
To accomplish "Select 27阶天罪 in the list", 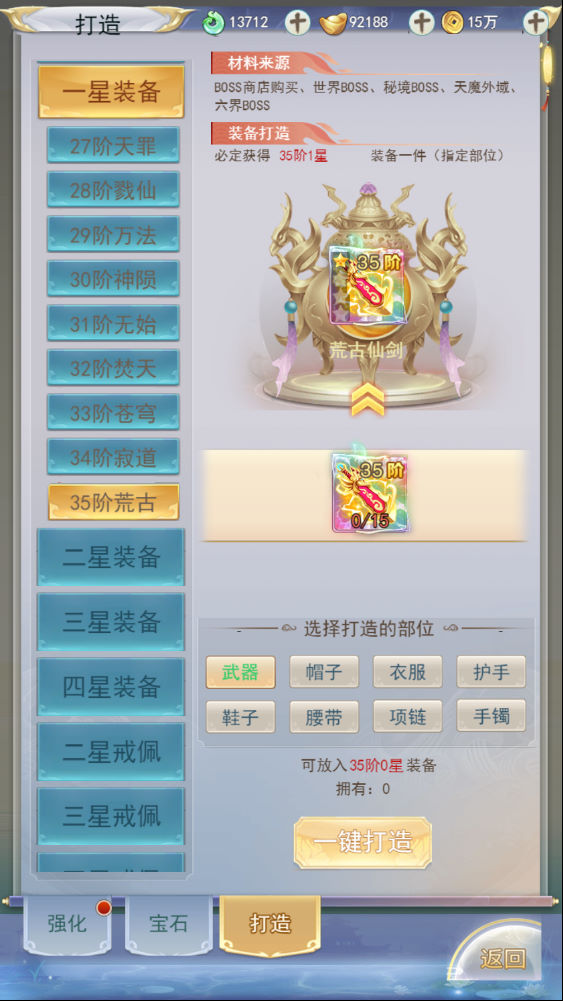I will [x=113, y=146].
